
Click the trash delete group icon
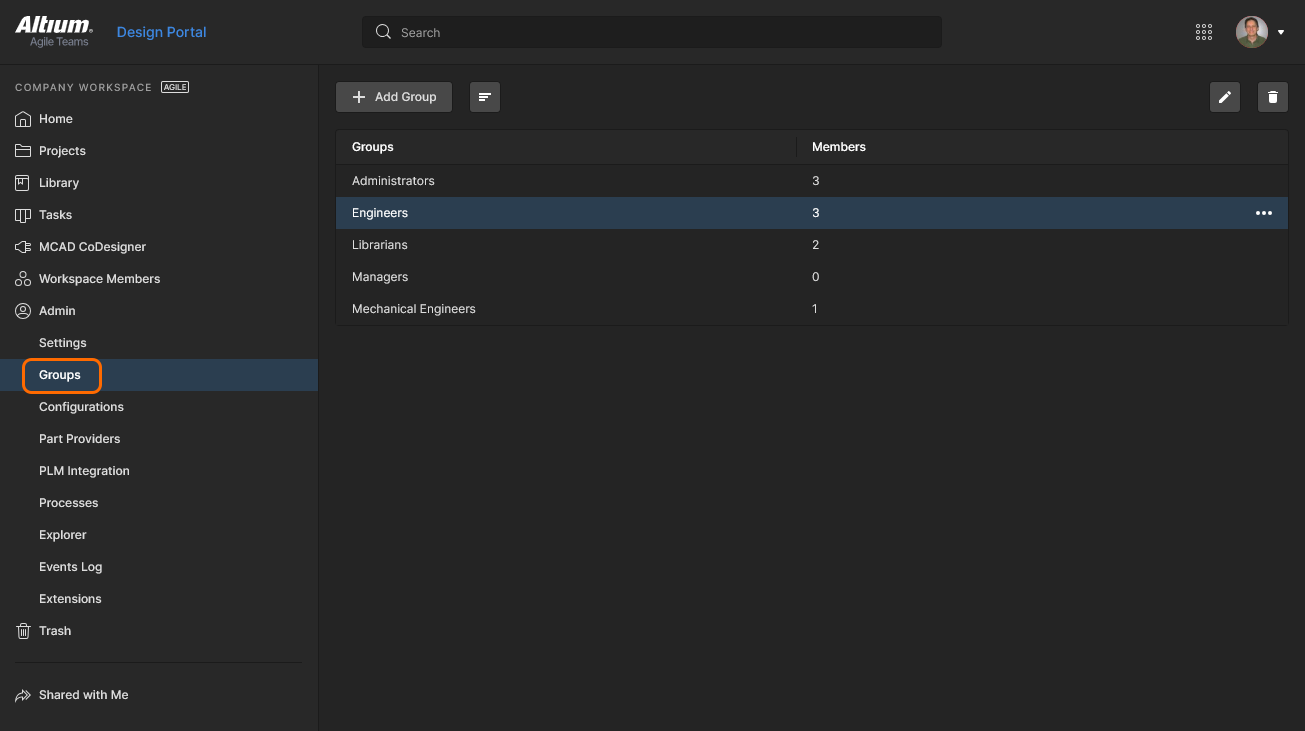pyautogui.click(x=1272, y=97)
